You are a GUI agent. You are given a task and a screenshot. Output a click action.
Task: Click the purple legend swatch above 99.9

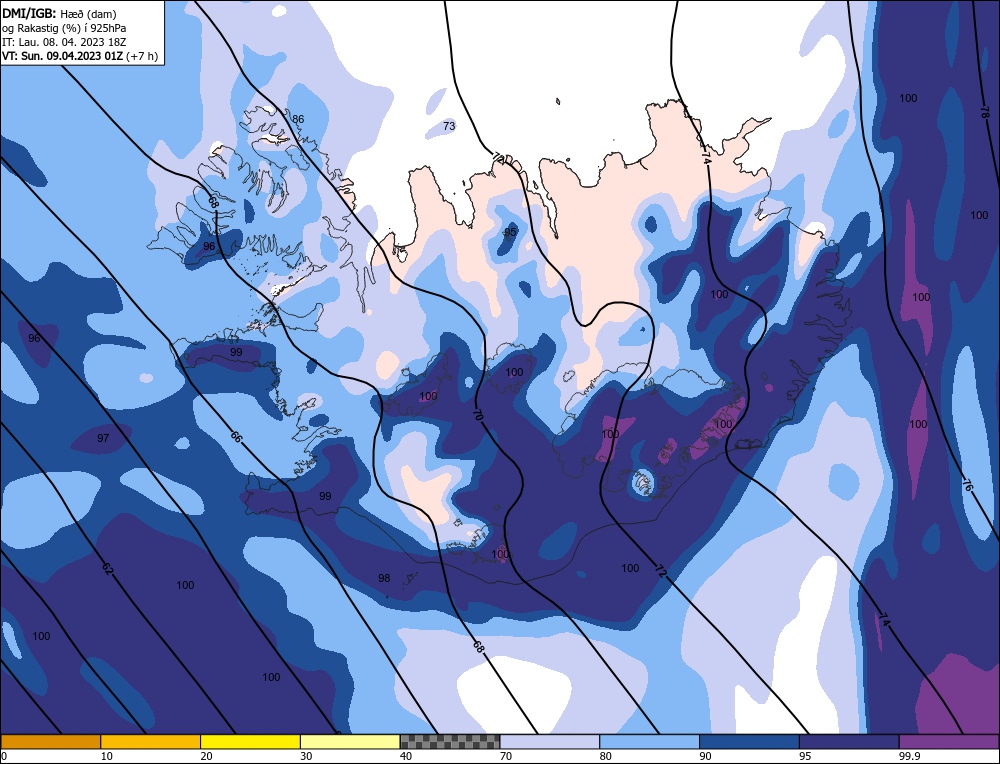pos(949,741)
